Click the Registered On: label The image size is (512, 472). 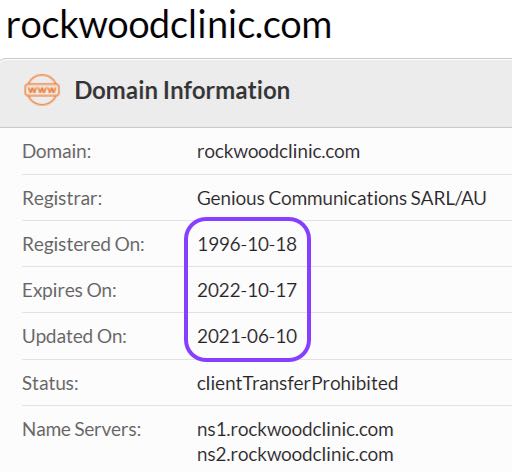coord(83,244)
